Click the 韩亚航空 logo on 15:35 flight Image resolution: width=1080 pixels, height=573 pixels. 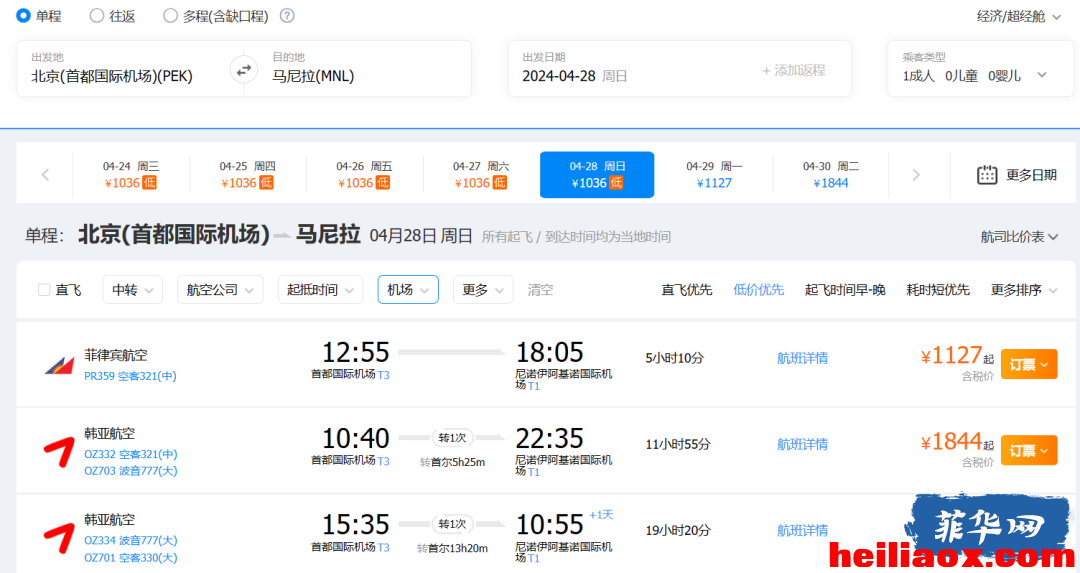click(59, 539)
